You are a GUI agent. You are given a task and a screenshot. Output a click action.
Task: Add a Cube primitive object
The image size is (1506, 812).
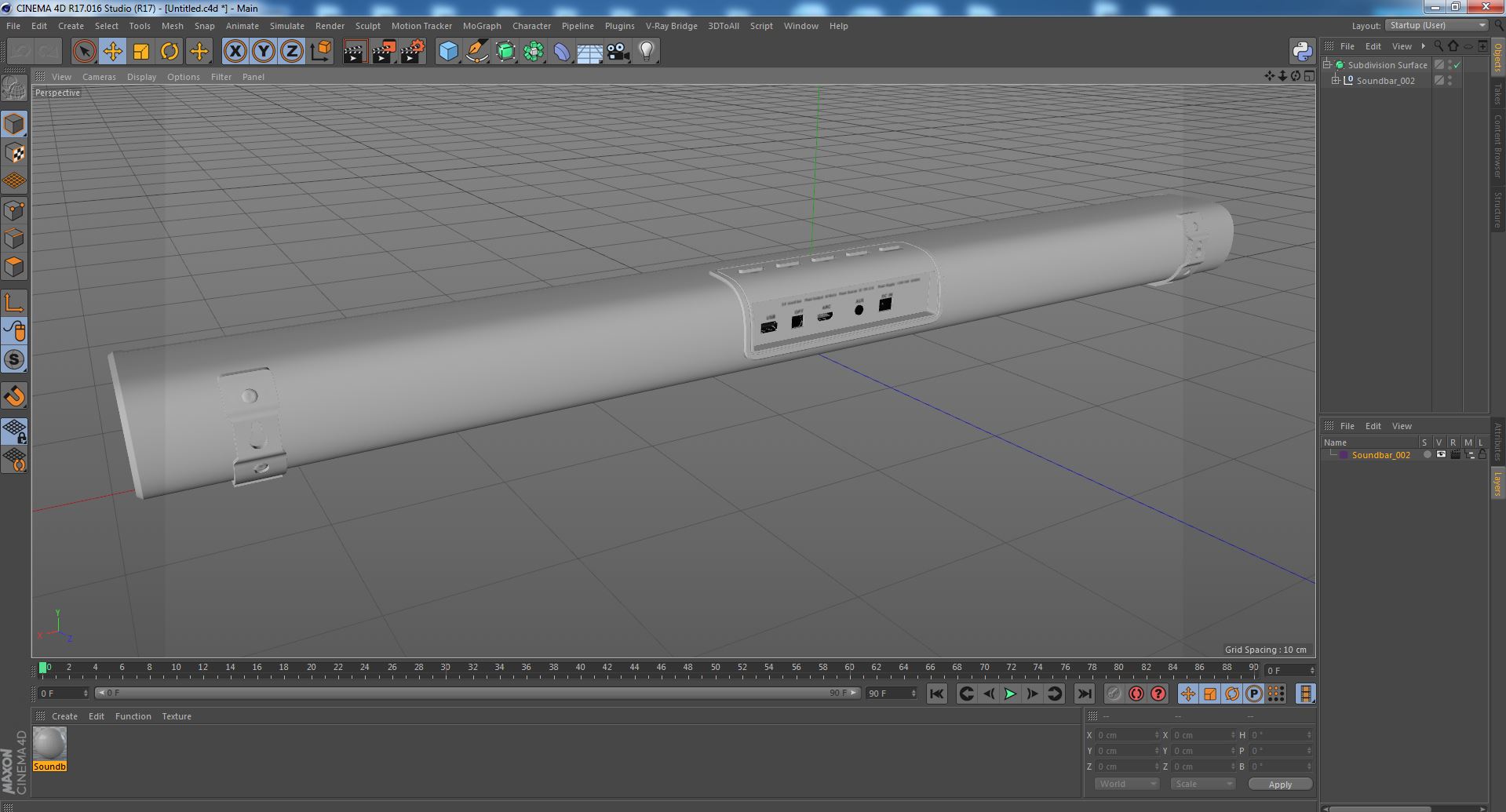[x=448, y=52]
